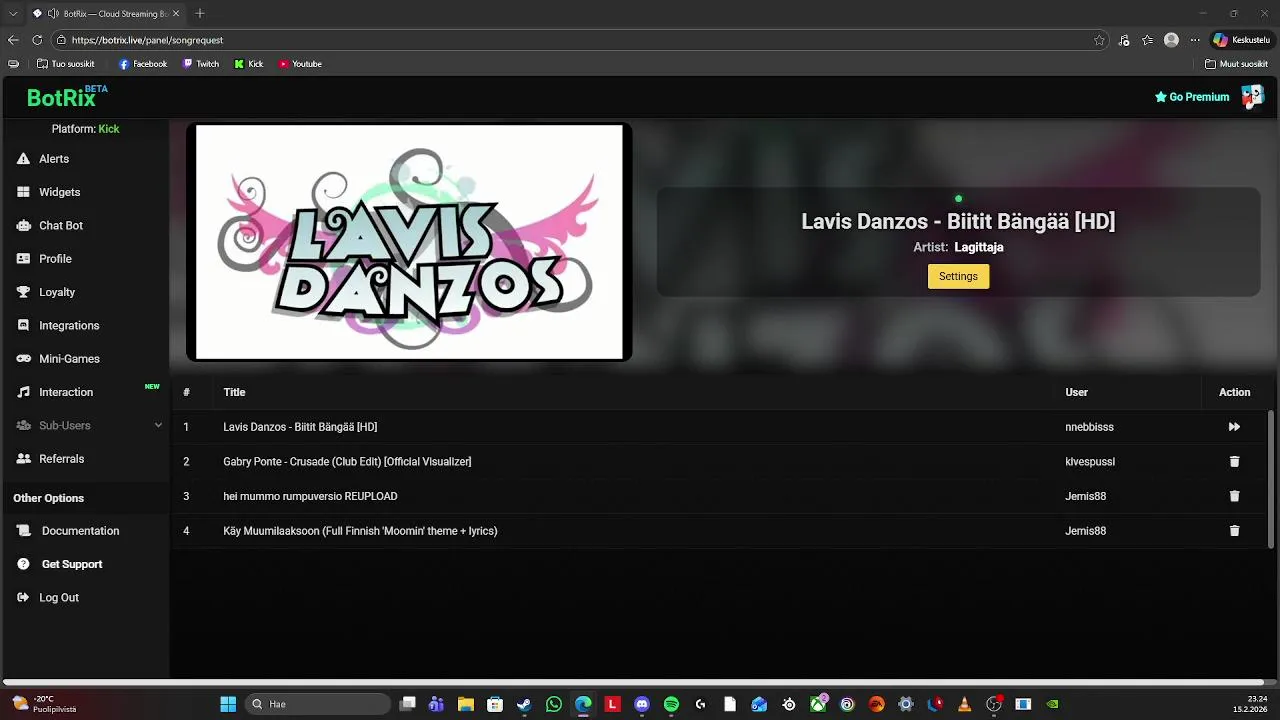Click the Title column header

point(234,392)
